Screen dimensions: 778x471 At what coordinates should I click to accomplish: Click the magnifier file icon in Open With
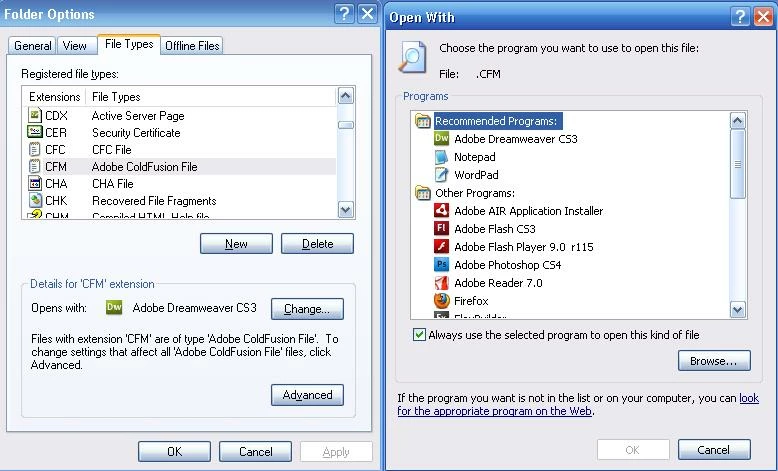click(412, 58)
